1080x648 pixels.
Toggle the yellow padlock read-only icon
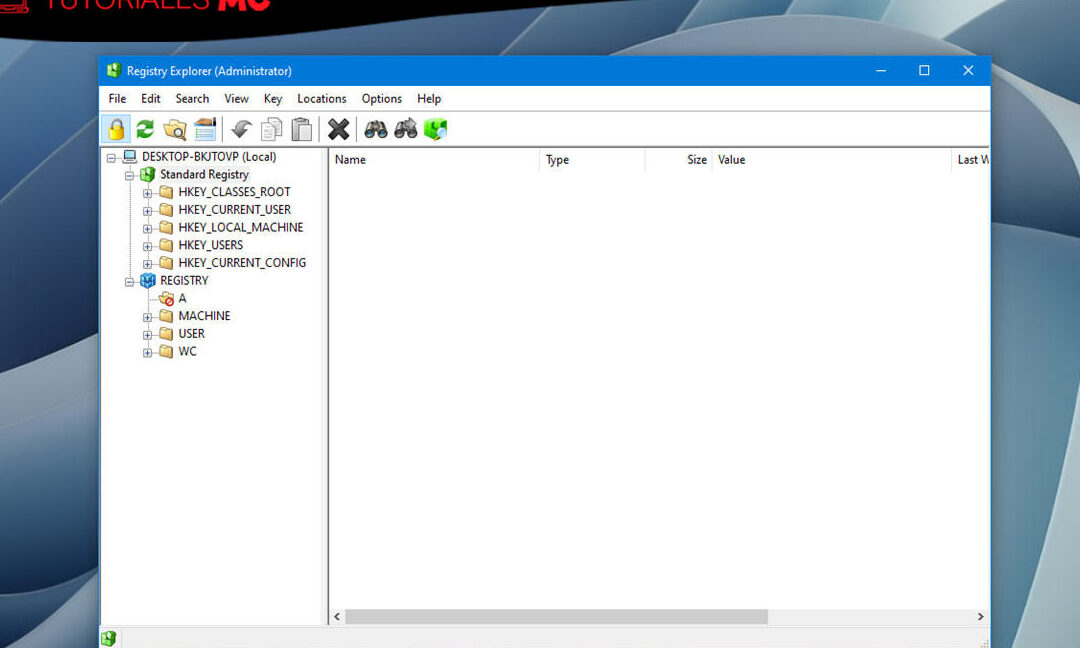116,129
